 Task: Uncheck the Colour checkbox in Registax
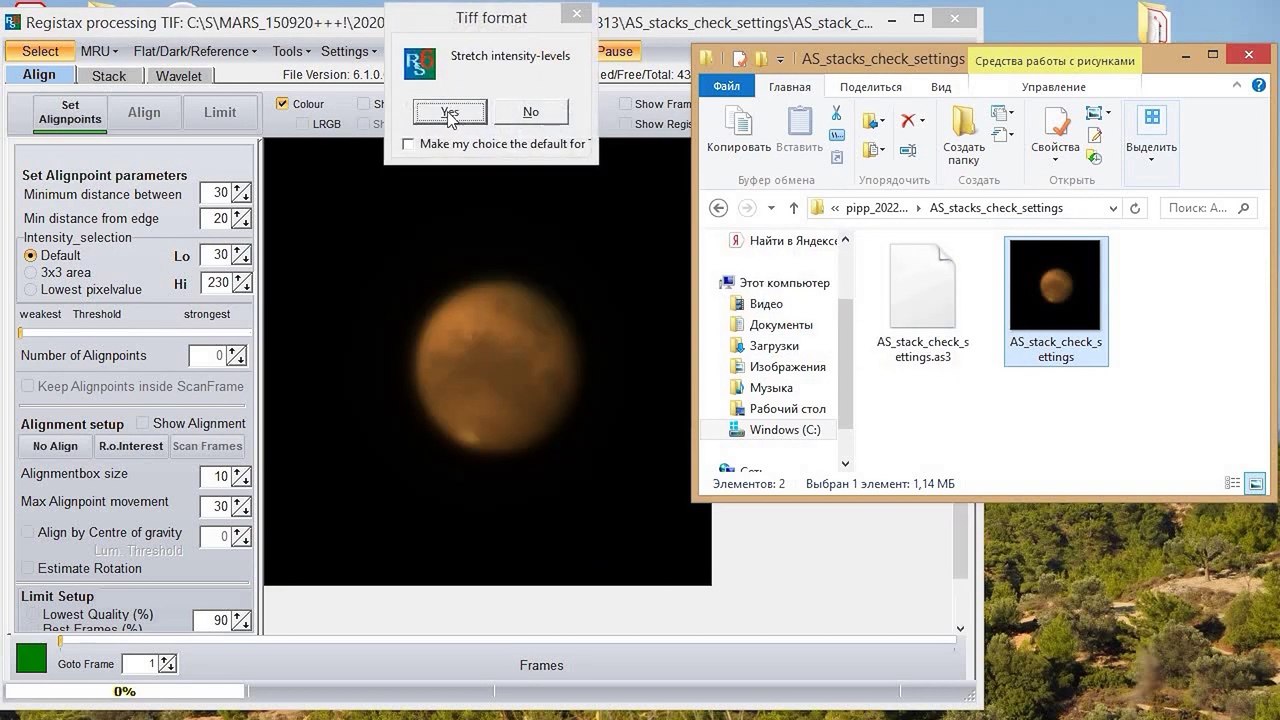[x=282, y=103]
